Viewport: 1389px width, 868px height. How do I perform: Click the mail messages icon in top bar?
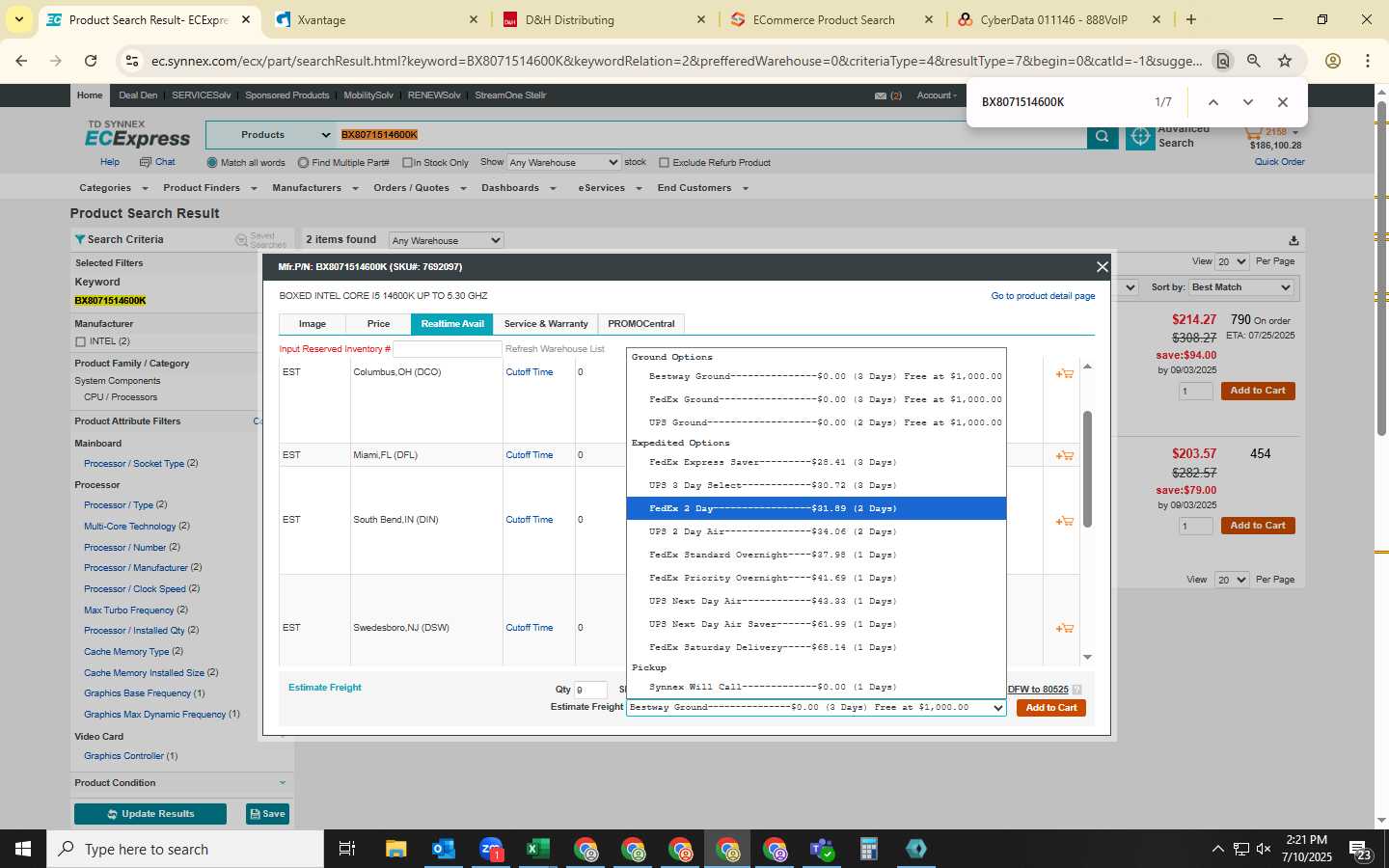point(880,95)
